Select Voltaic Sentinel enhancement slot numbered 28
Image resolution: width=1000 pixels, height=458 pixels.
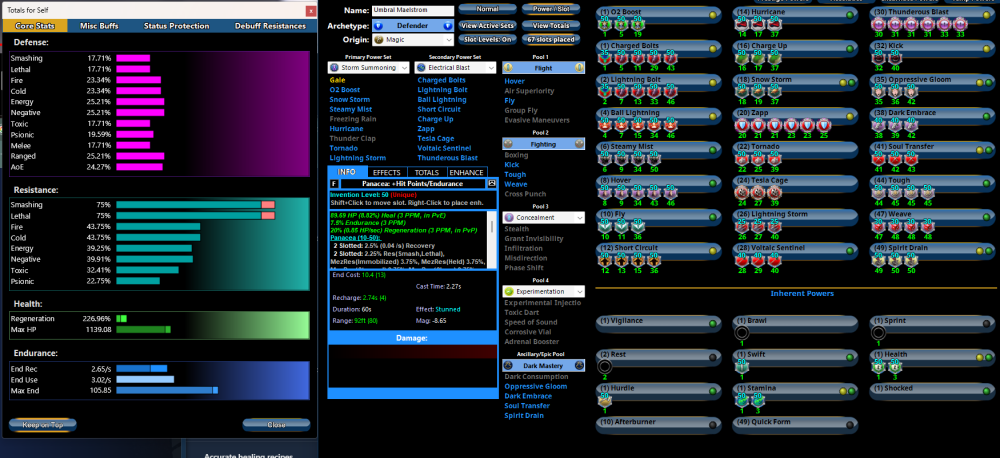pyautogui.click(x=742, y=260)
